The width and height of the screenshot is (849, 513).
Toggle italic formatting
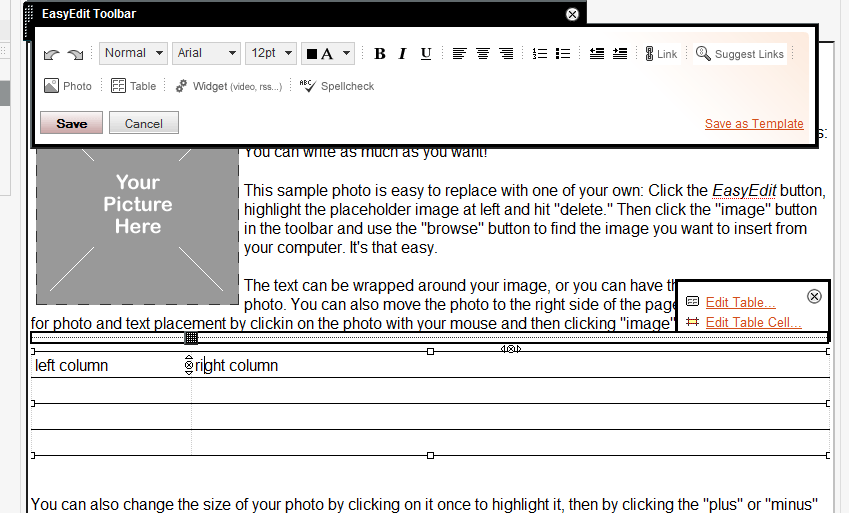403,54
